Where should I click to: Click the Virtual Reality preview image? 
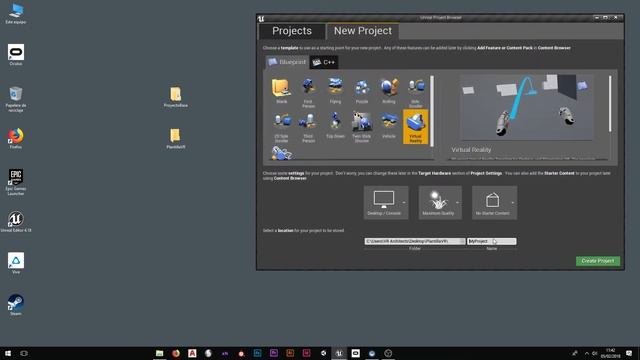click(x=527, y=107)
